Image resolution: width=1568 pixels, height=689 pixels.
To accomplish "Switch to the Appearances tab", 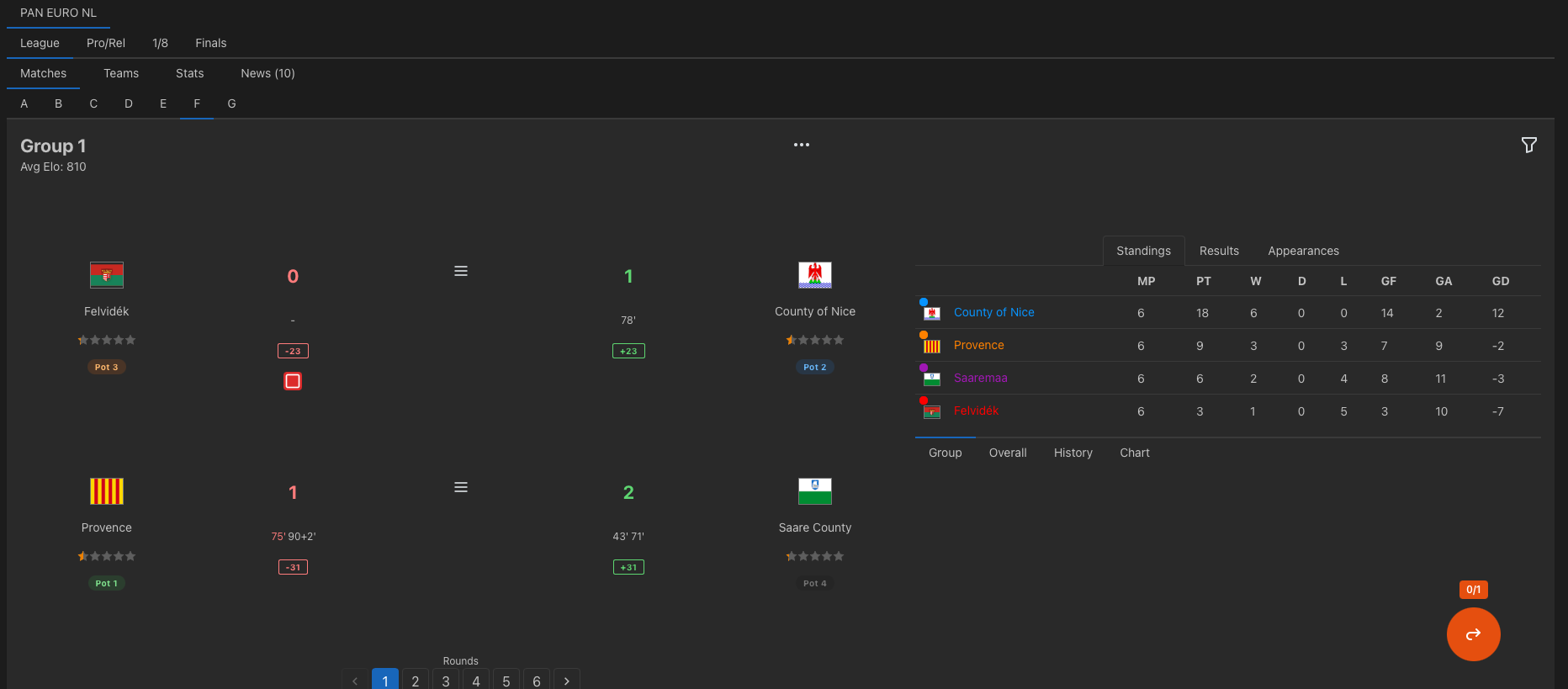I will click(x=1303, y=251).
